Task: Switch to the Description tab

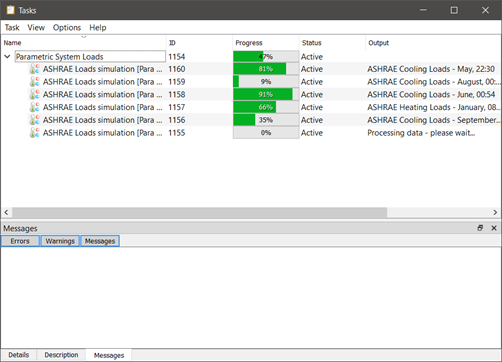Action: (61, 355)
